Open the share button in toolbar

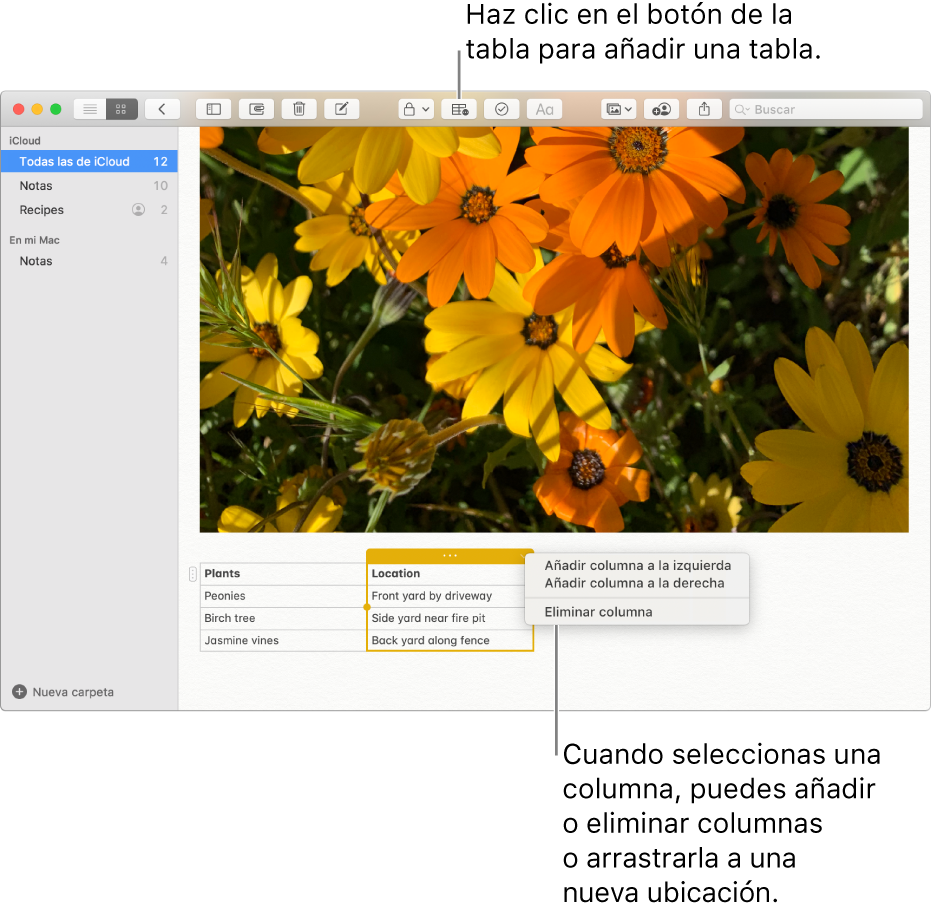point(704,109)
